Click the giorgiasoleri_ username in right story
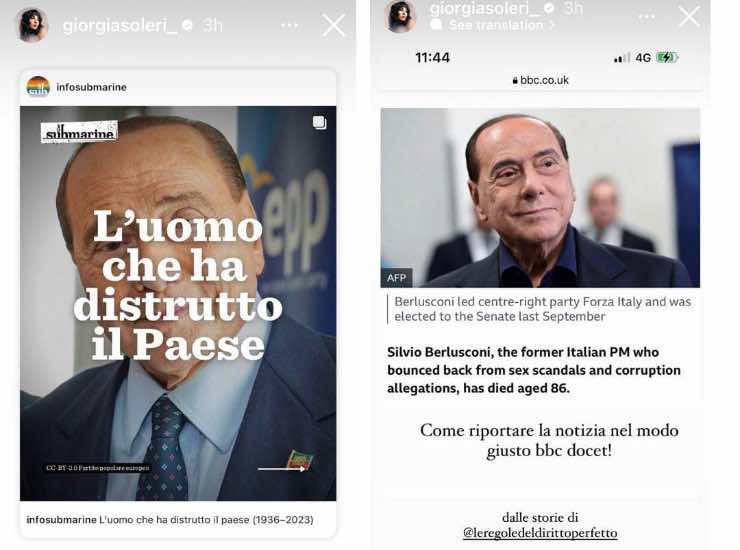740x550 pixels. [x=486, y=8]
